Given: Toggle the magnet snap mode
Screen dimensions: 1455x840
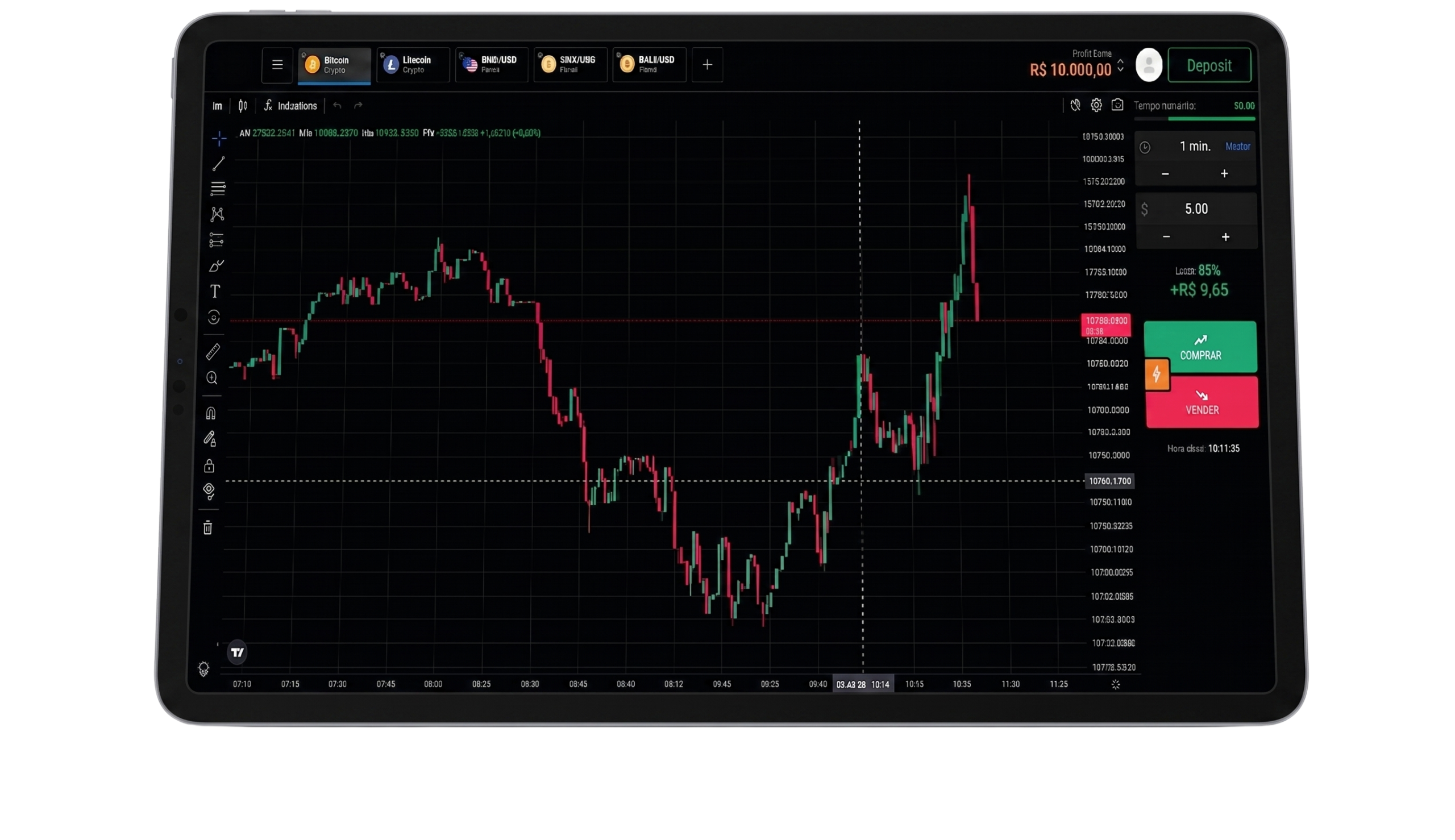Looking at the screenshot, I should pos(210,413).
